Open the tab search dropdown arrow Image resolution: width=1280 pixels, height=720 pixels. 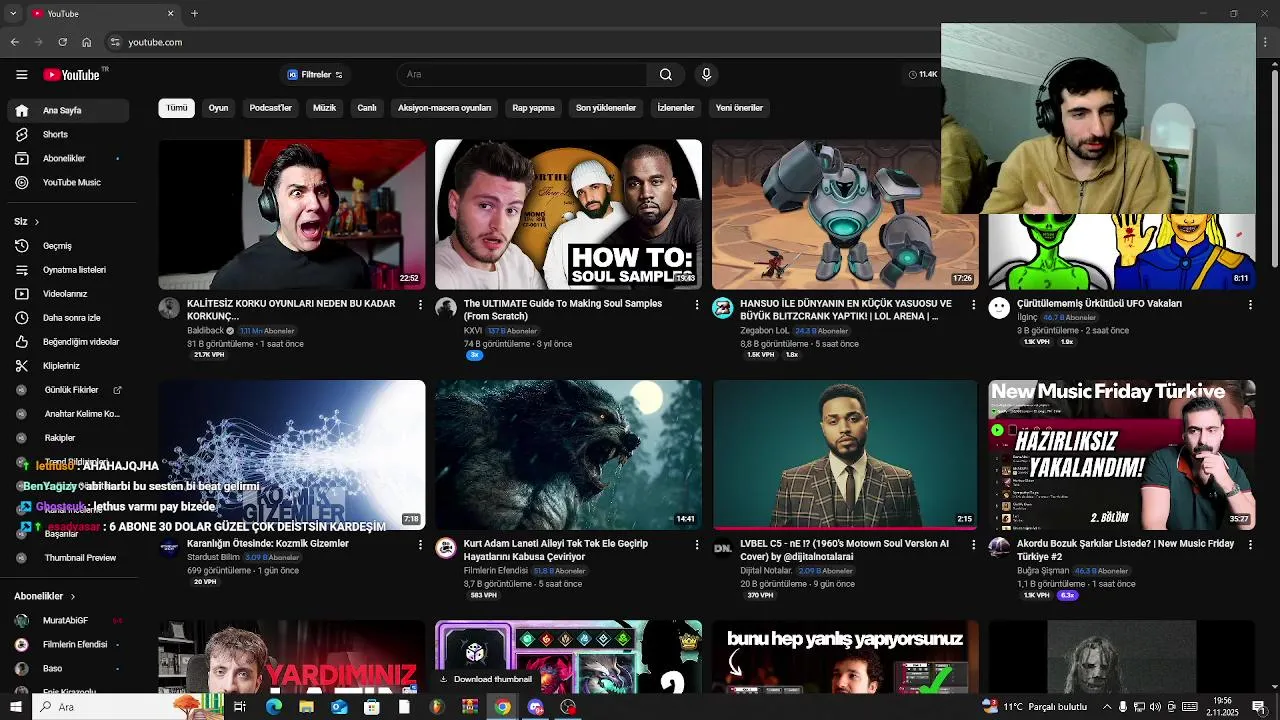pyautogui.click(x=13, y=13)
